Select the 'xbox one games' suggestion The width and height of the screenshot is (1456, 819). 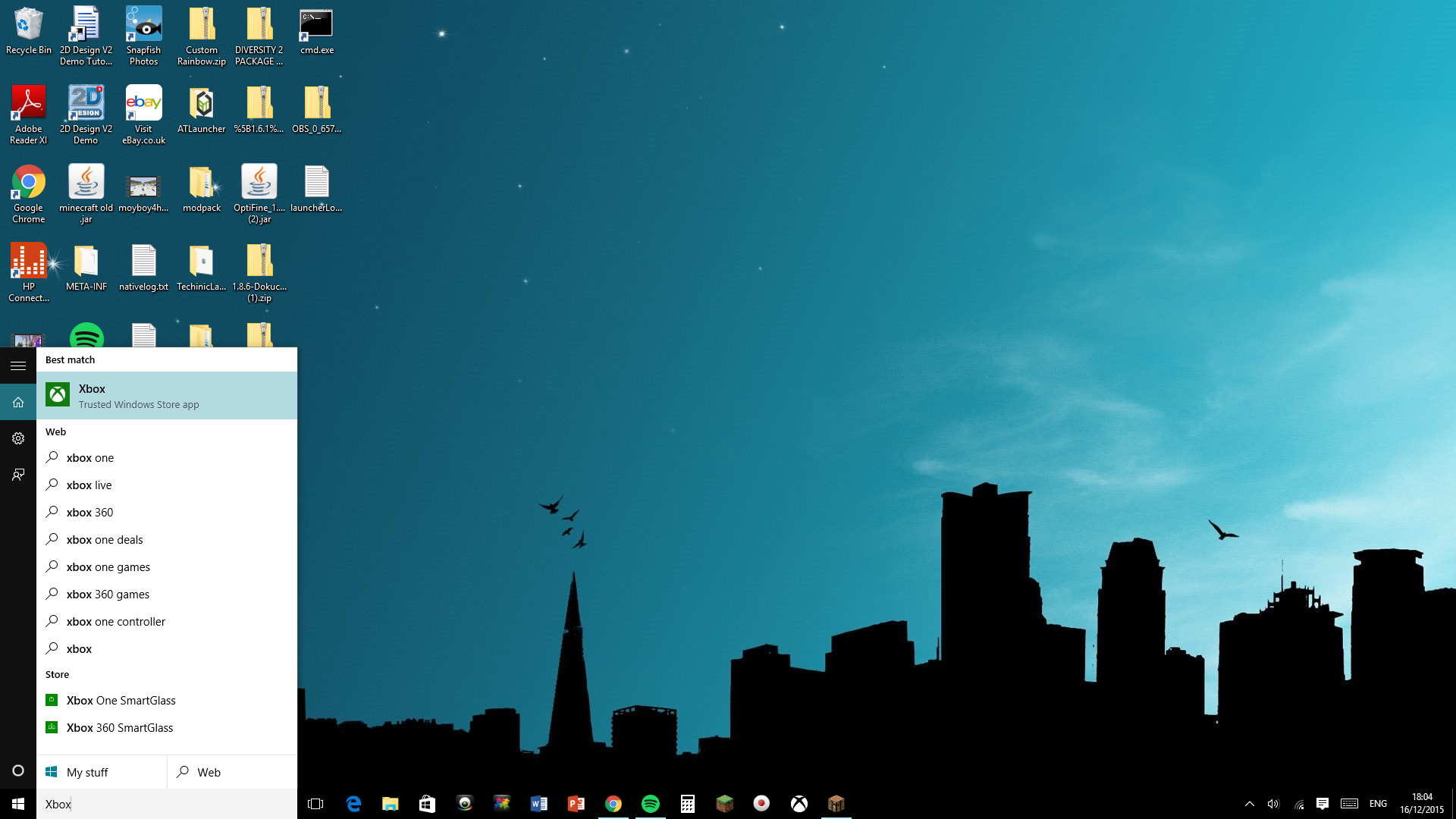click(x=167, y=566)
